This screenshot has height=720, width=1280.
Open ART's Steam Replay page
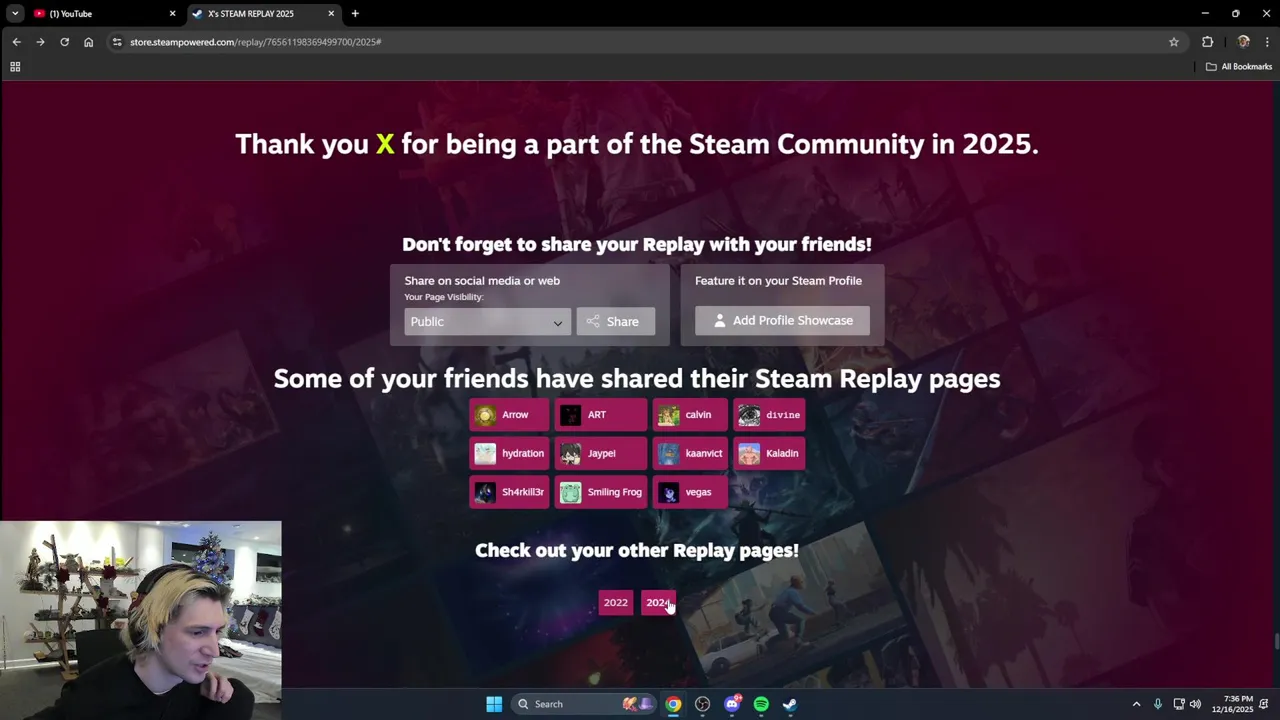click(600, 415)
